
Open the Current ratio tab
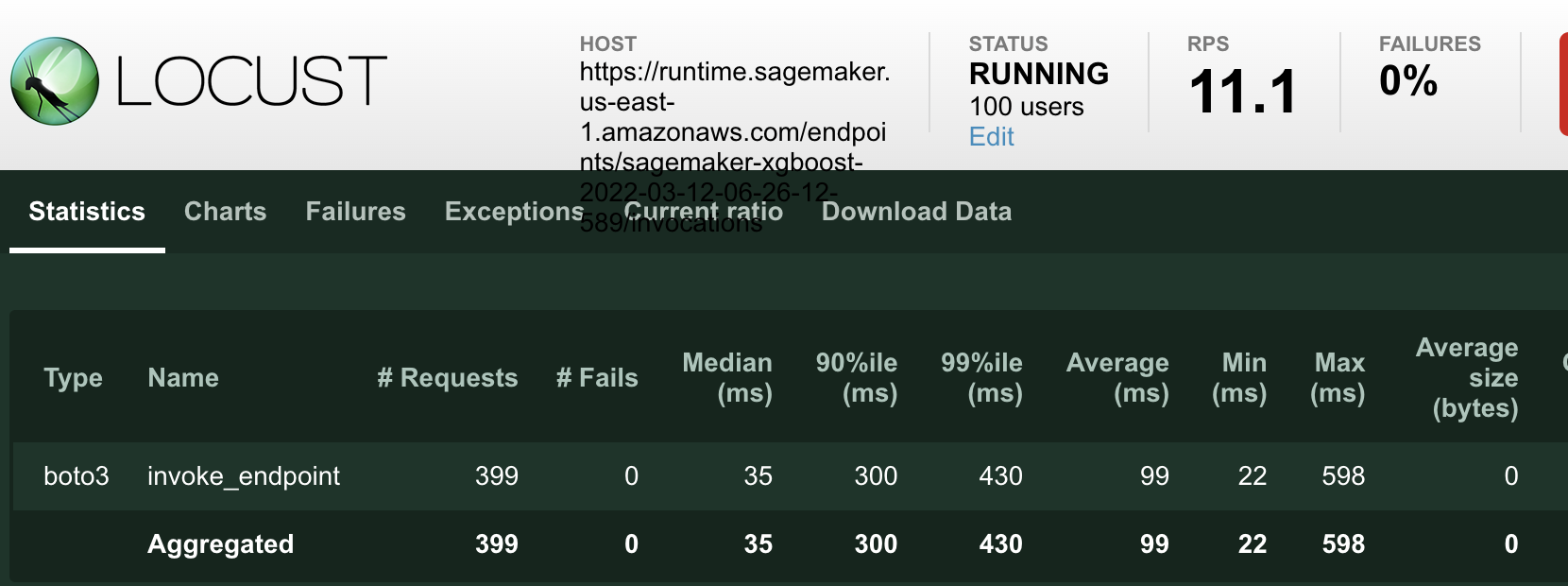coord(703,212)
